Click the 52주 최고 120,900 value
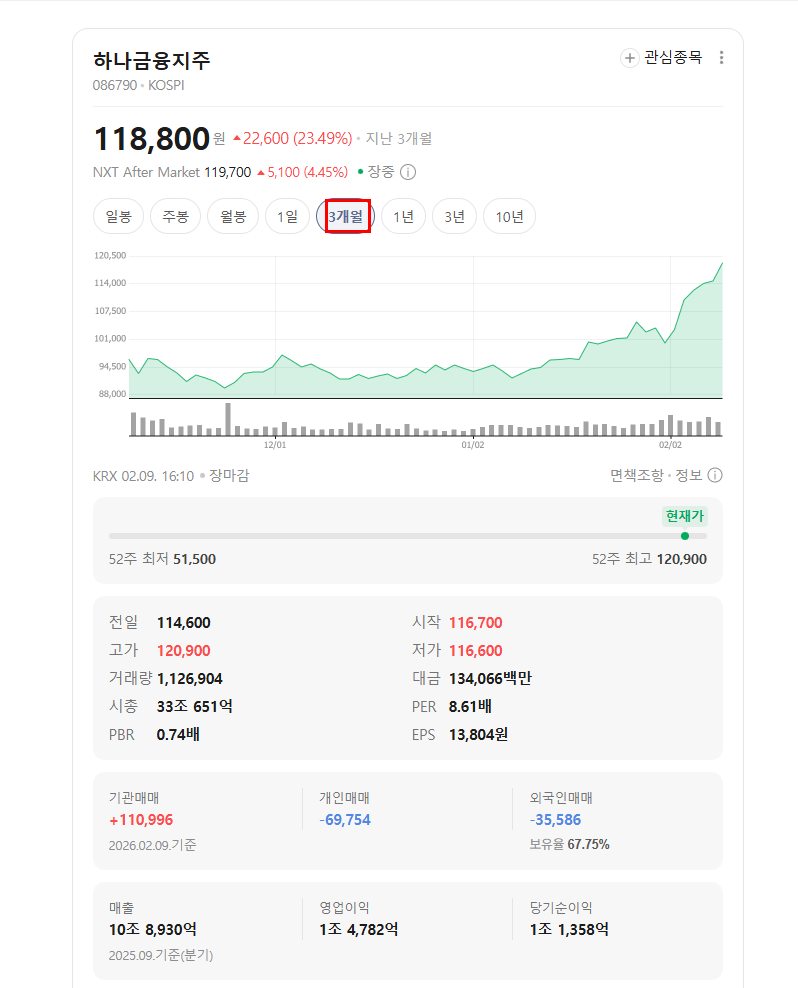 (x=681, y=559)
